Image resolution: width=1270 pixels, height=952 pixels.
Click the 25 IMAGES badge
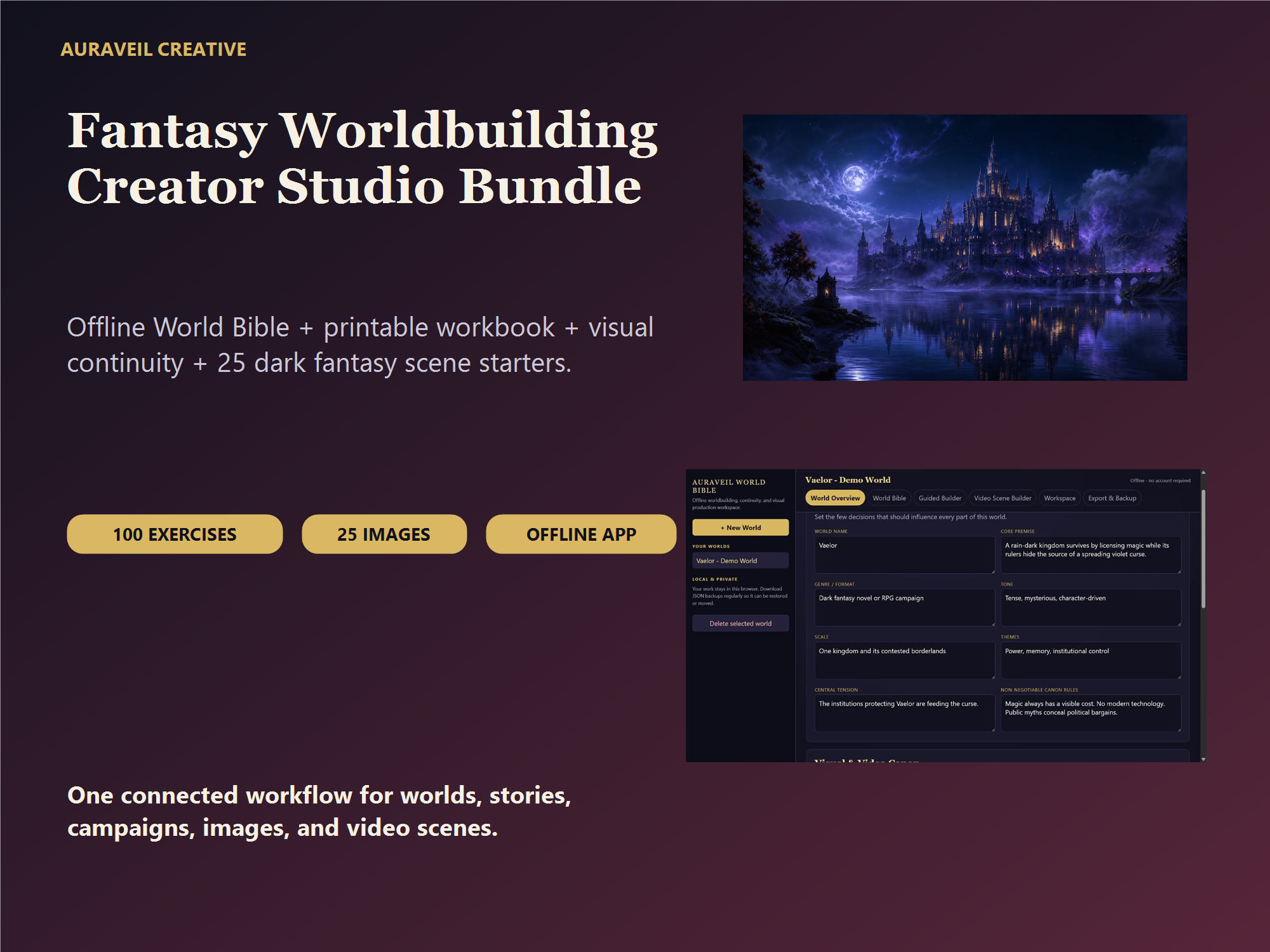tap(384, 534)
